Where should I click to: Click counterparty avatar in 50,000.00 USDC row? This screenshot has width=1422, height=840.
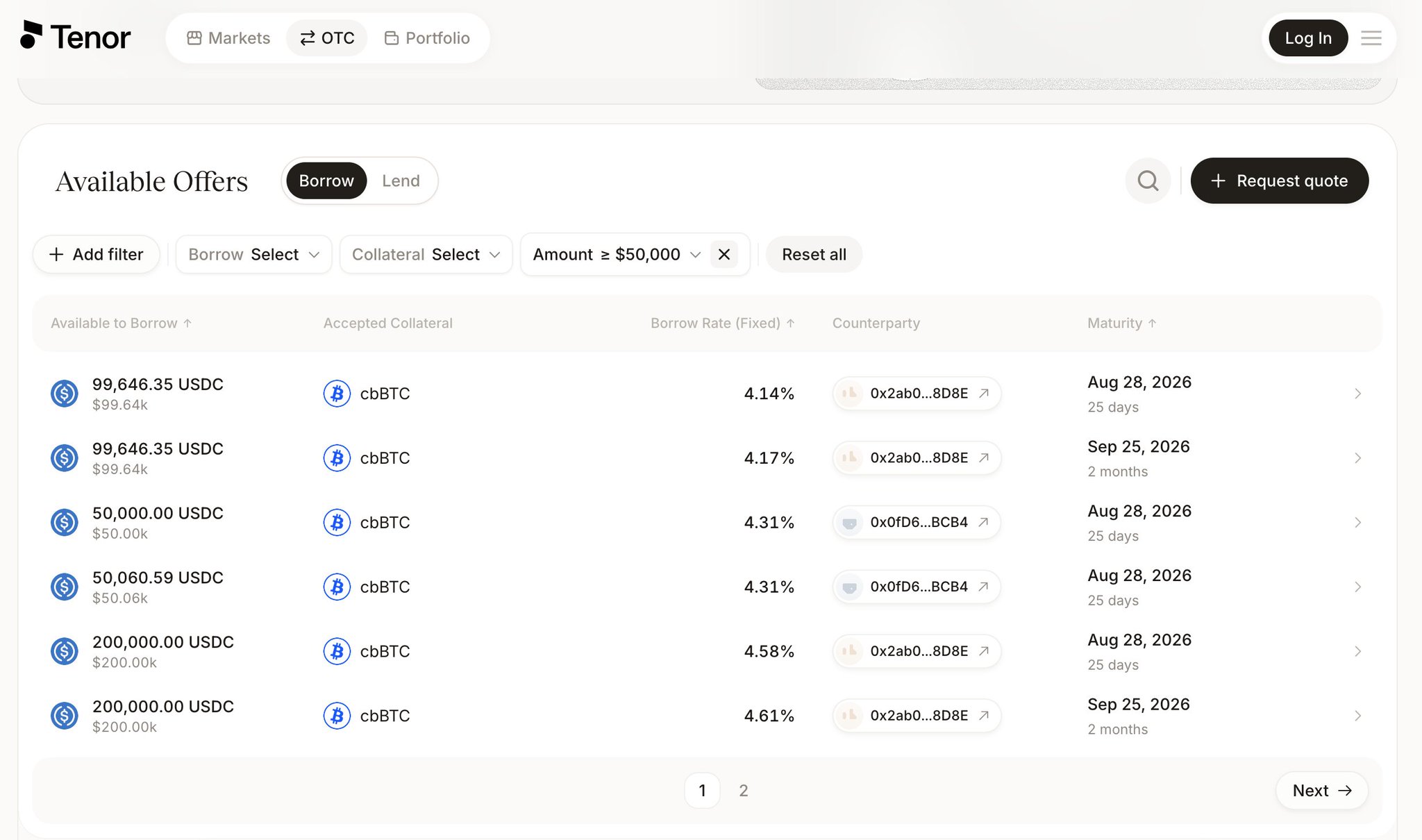(849, 523)
